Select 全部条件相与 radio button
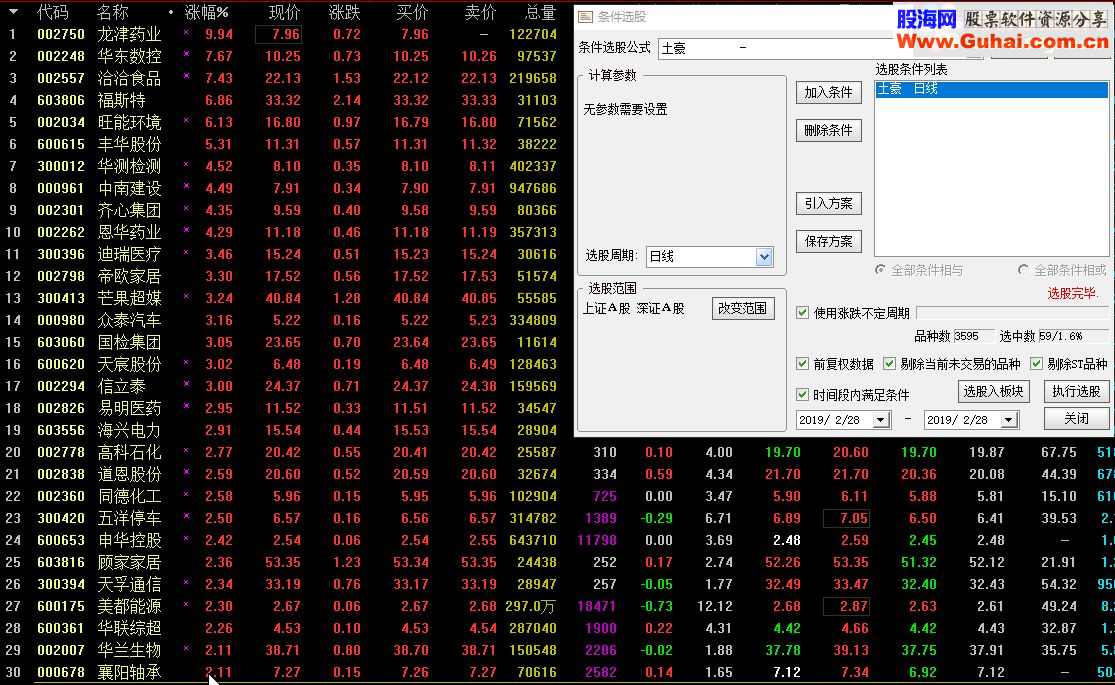The image size is (1115, 685). point(880,270)
